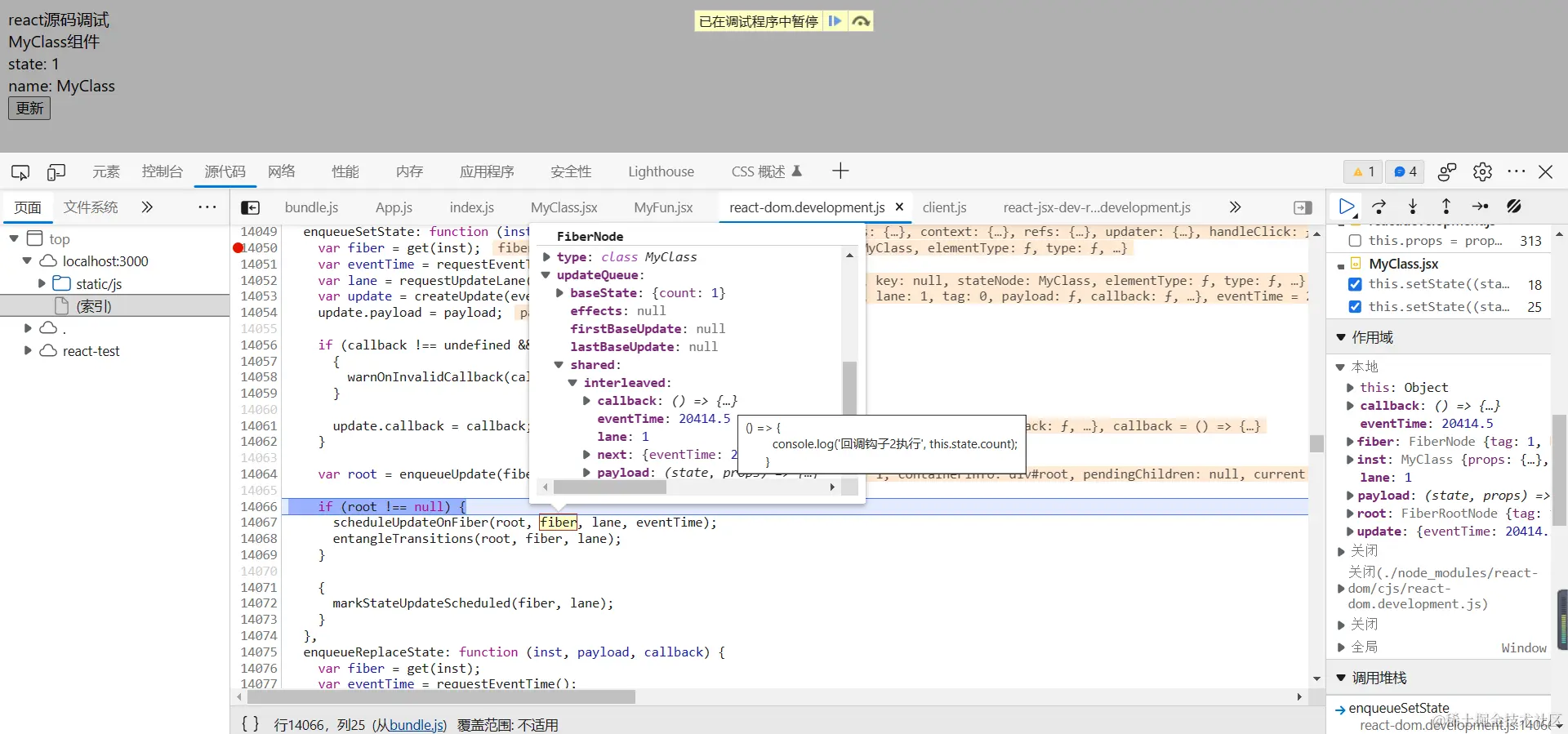The width and height of the screenshot is (1568, 734).
Task: Click the inspect element tool icon
Action: pyautogui.click(x=20, y=171)
